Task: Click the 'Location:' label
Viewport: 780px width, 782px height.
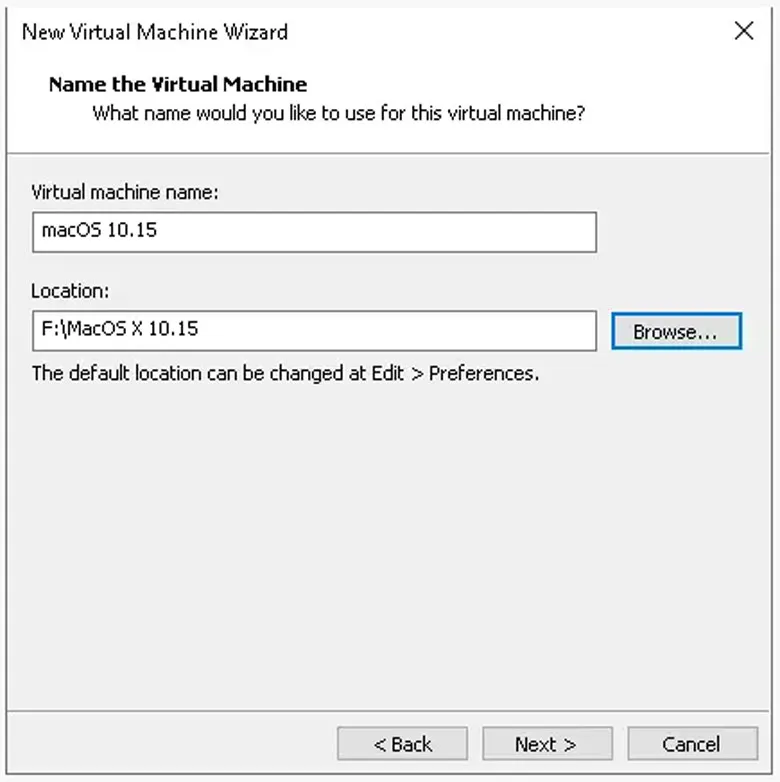Action: click(70, 291)
